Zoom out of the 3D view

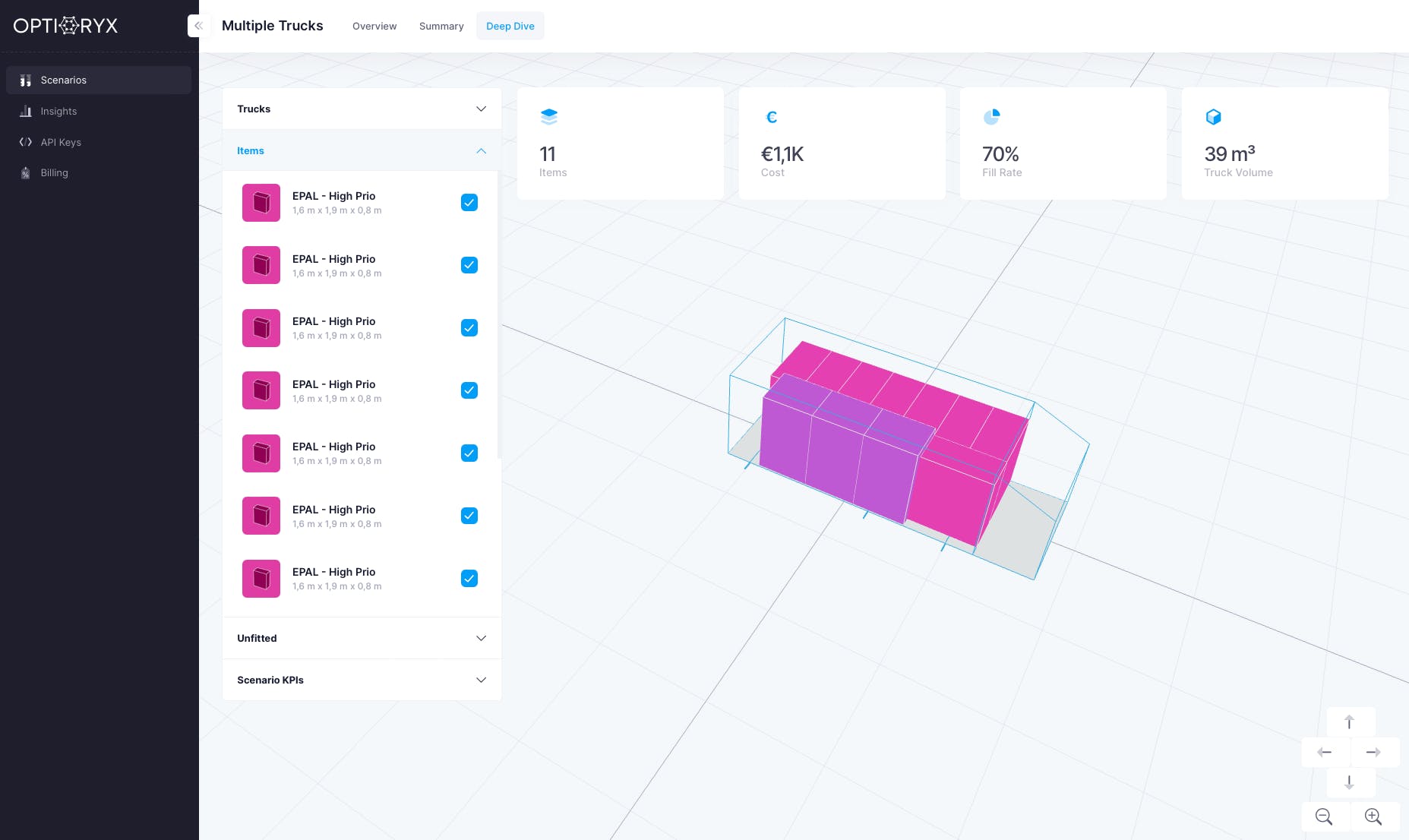pyautogui.click(x=1324, y=816)
